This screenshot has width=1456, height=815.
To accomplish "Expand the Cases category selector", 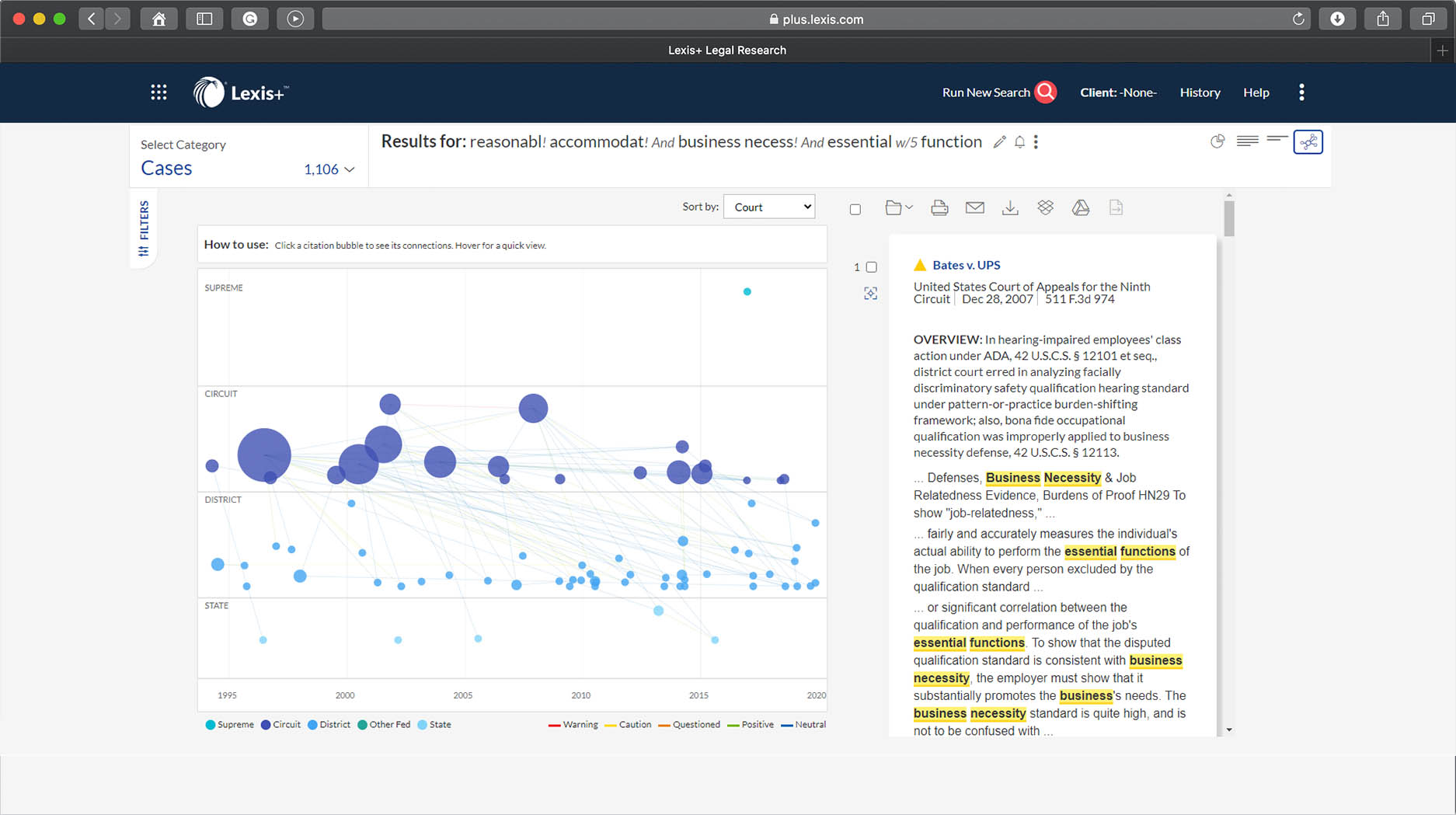I will pos(350,169).
